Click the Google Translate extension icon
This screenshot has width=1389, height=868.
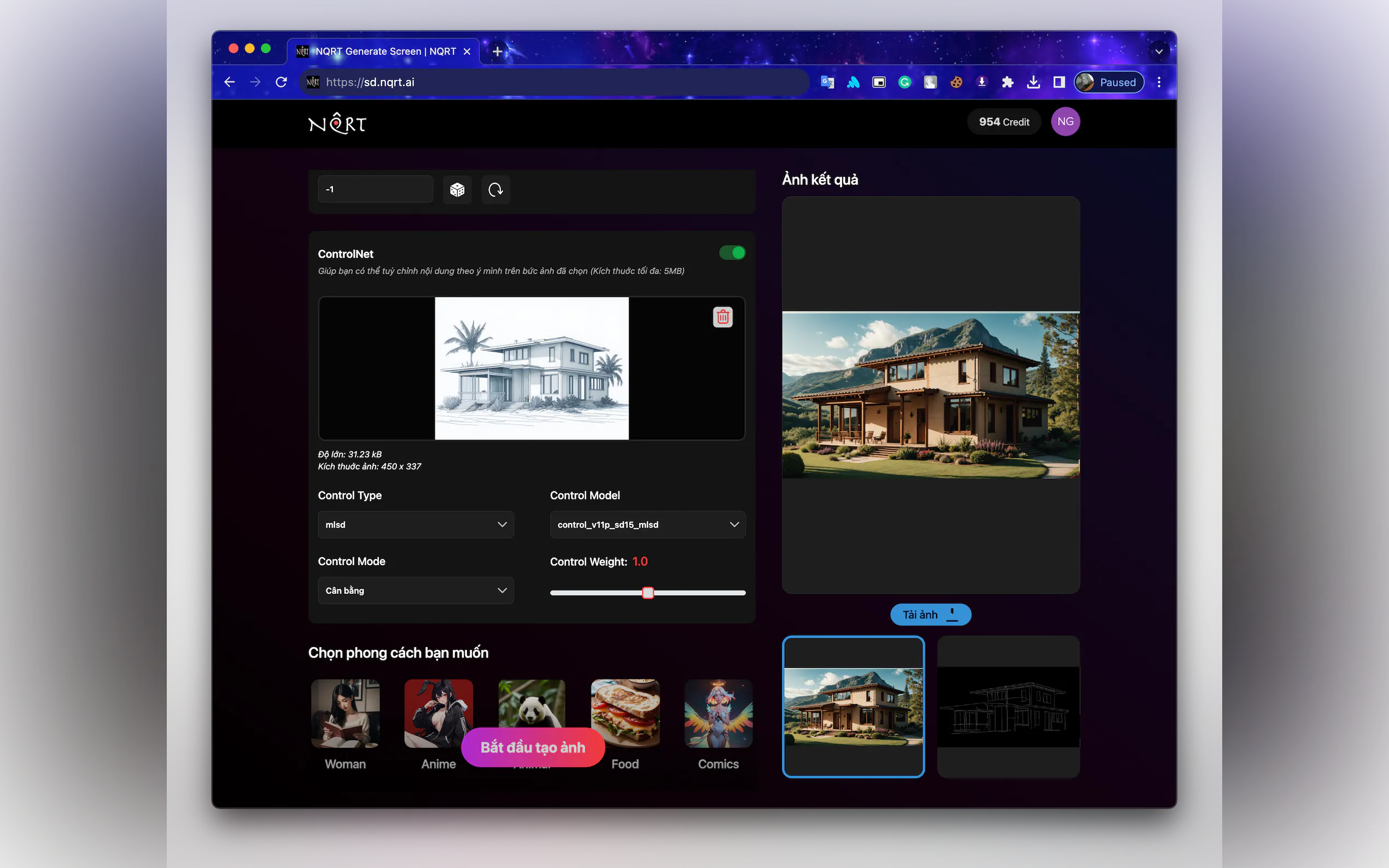(827, 82)
